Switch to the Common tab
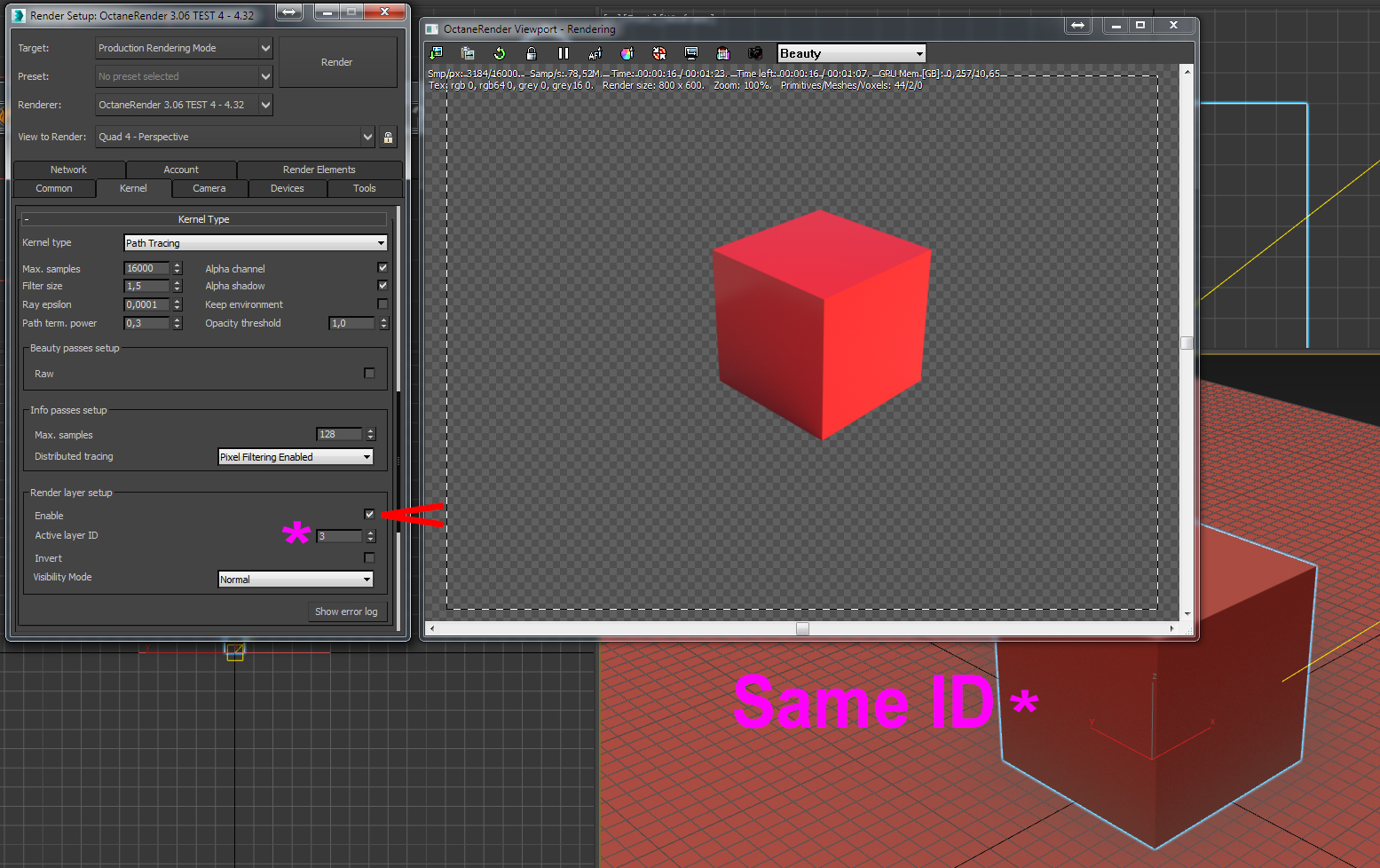 (x=54, y=188)
